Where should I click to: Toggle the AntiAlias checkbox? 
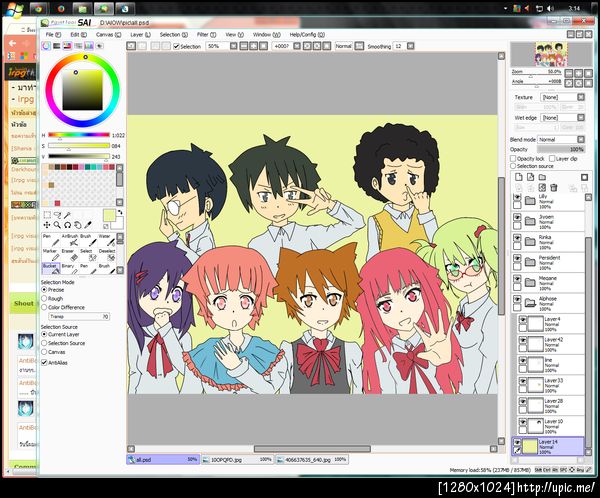pos(44,362)
